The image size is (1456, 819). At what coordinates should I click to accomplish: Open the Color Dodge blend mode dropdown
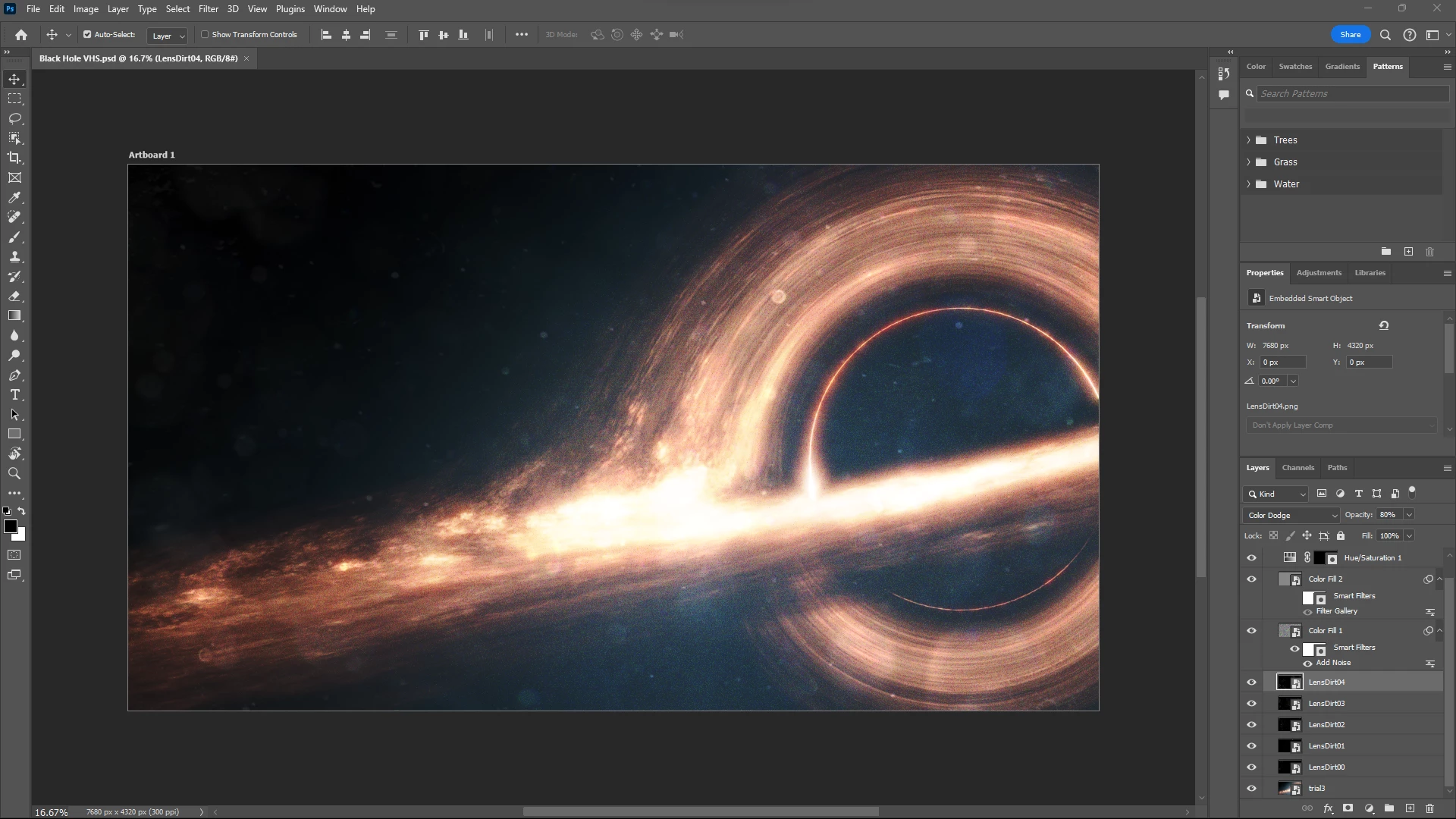pyautogui.click(x=1292, y=515)
